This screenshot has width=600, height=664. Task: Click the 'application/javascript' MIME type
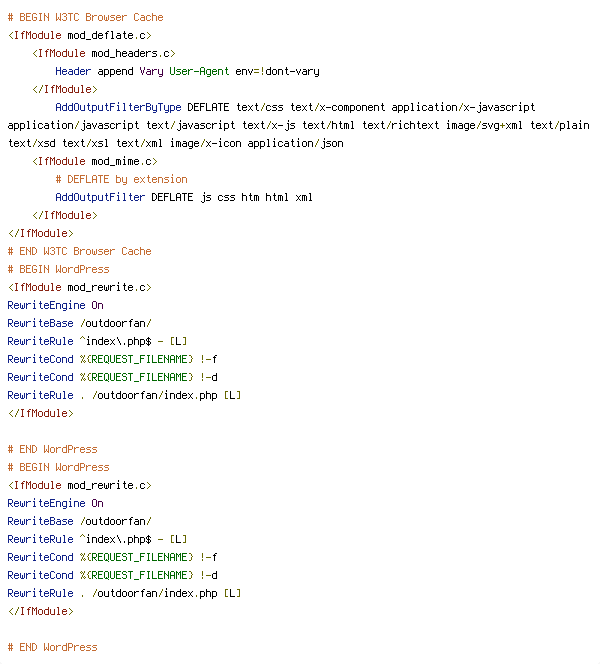[x=73, y=125]
